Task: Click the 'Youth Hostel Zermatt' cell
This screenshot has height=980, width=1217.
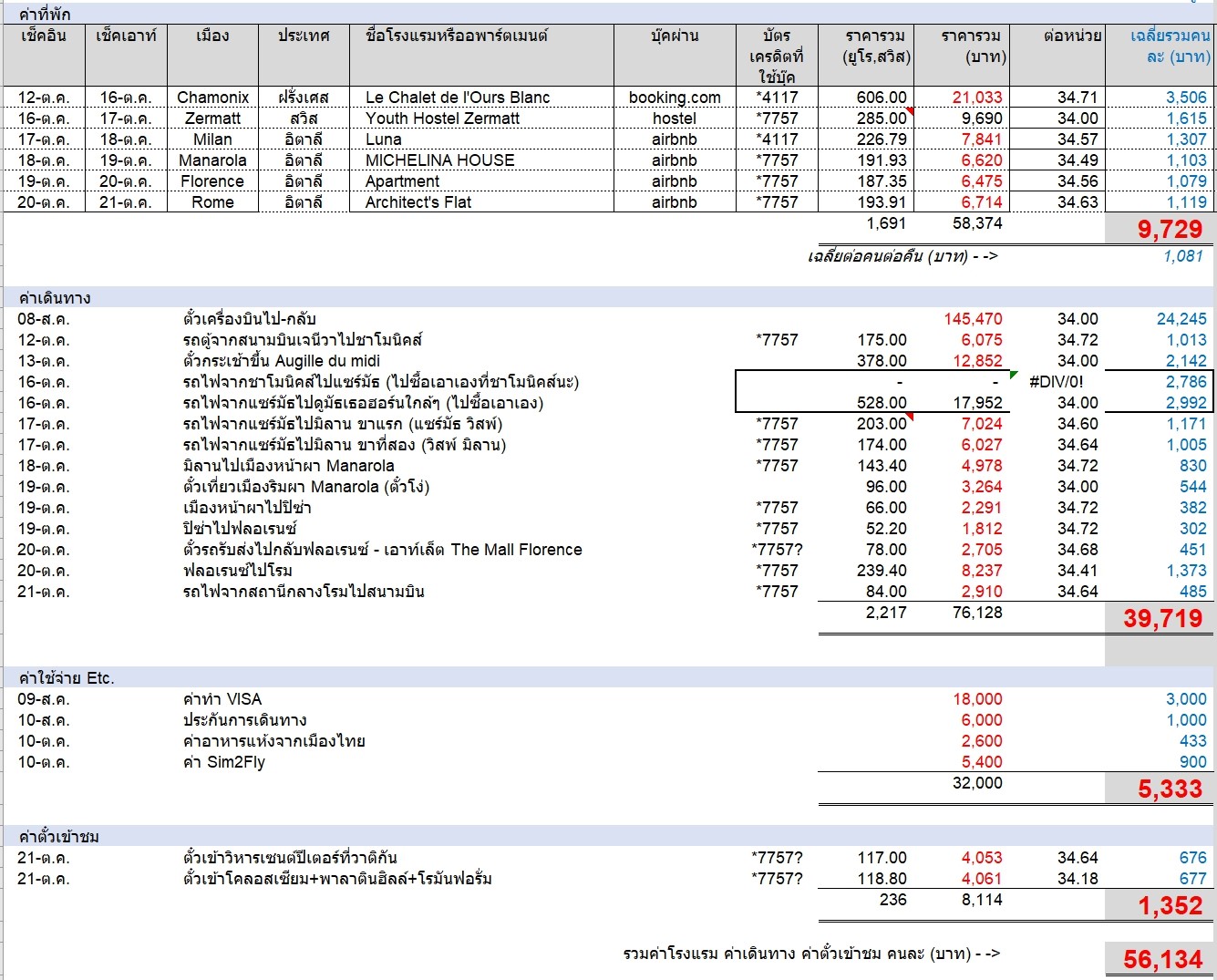Action: pos(481,119)
